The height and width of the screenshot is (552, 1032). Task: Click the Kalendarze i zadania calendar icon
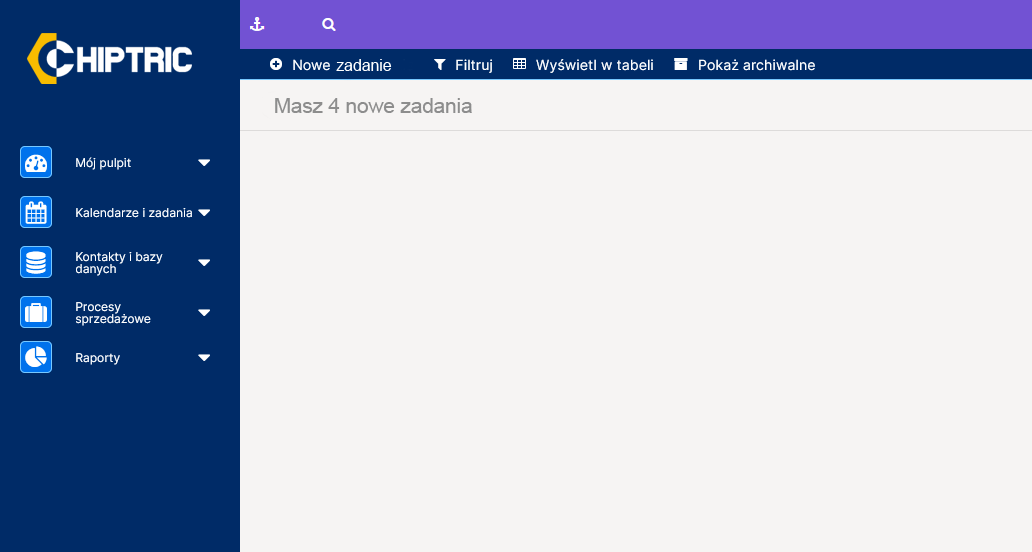pyautogui.click(x=36, y=213)
